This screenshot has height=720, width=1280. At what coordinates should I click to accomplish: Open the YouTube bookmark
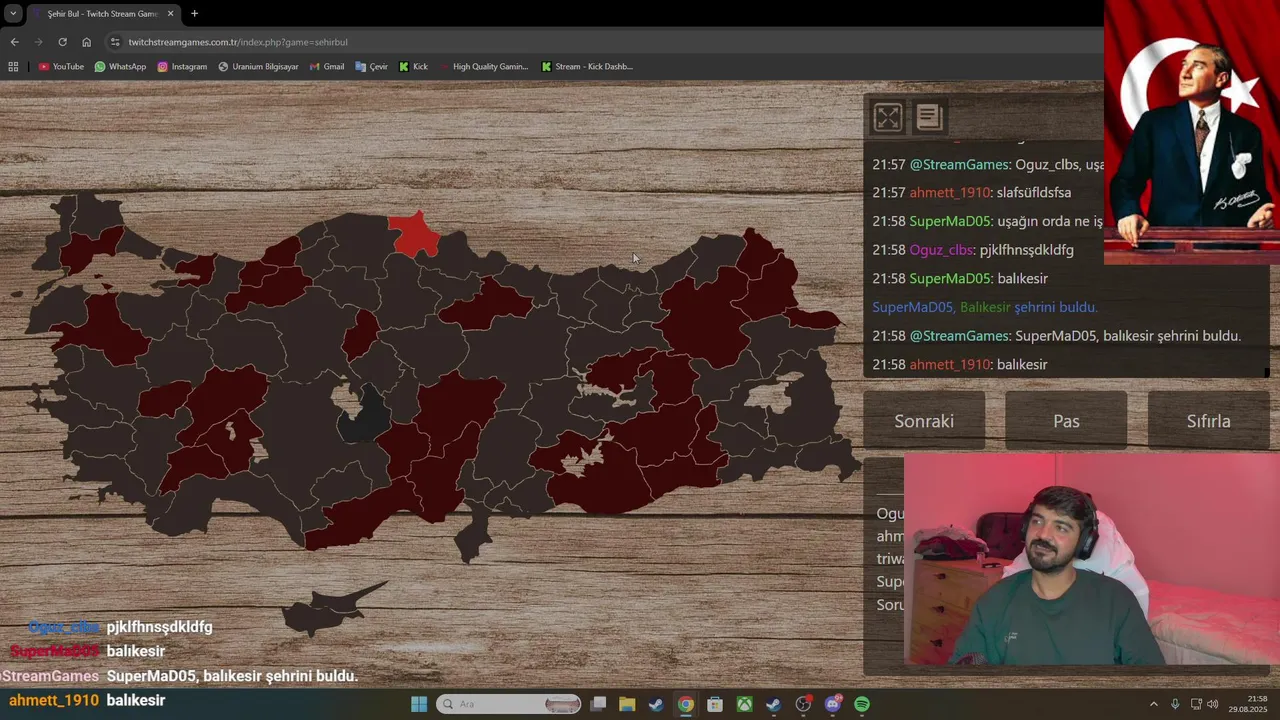click(x=61, y=67)
